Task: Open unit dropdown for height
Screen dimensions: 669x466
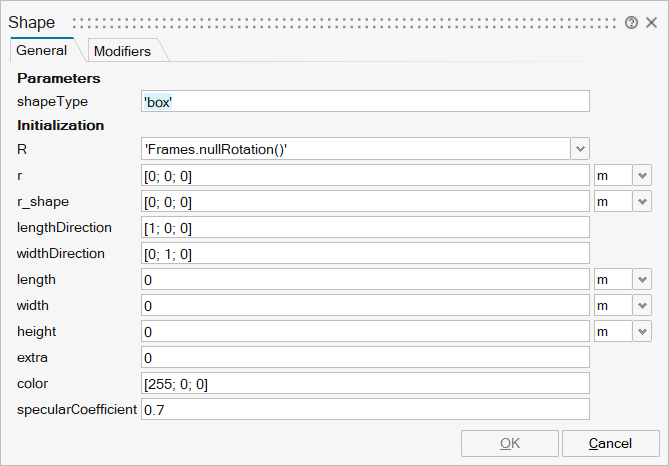Action: click(x=643, y=331)
